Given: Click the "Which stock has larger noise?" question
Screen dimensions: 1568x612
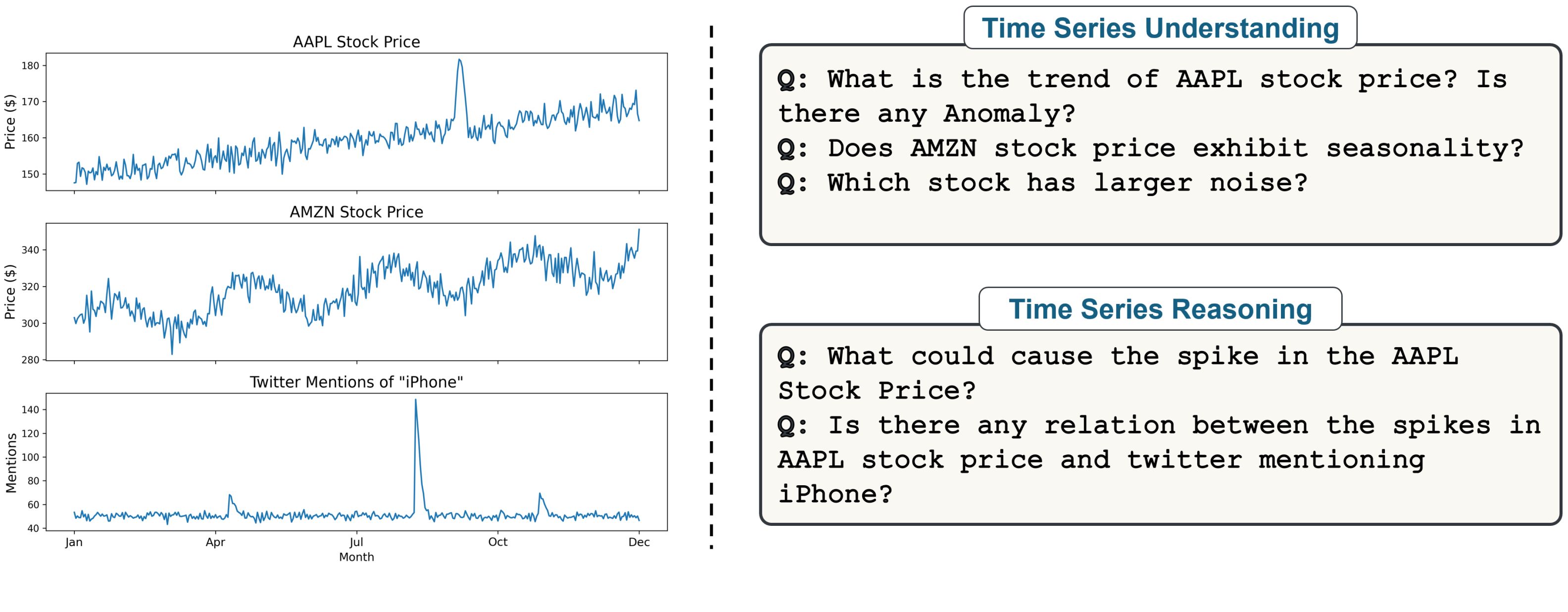Looking at the screenshot, I should pyautogui.click(x=1042, y=183).
